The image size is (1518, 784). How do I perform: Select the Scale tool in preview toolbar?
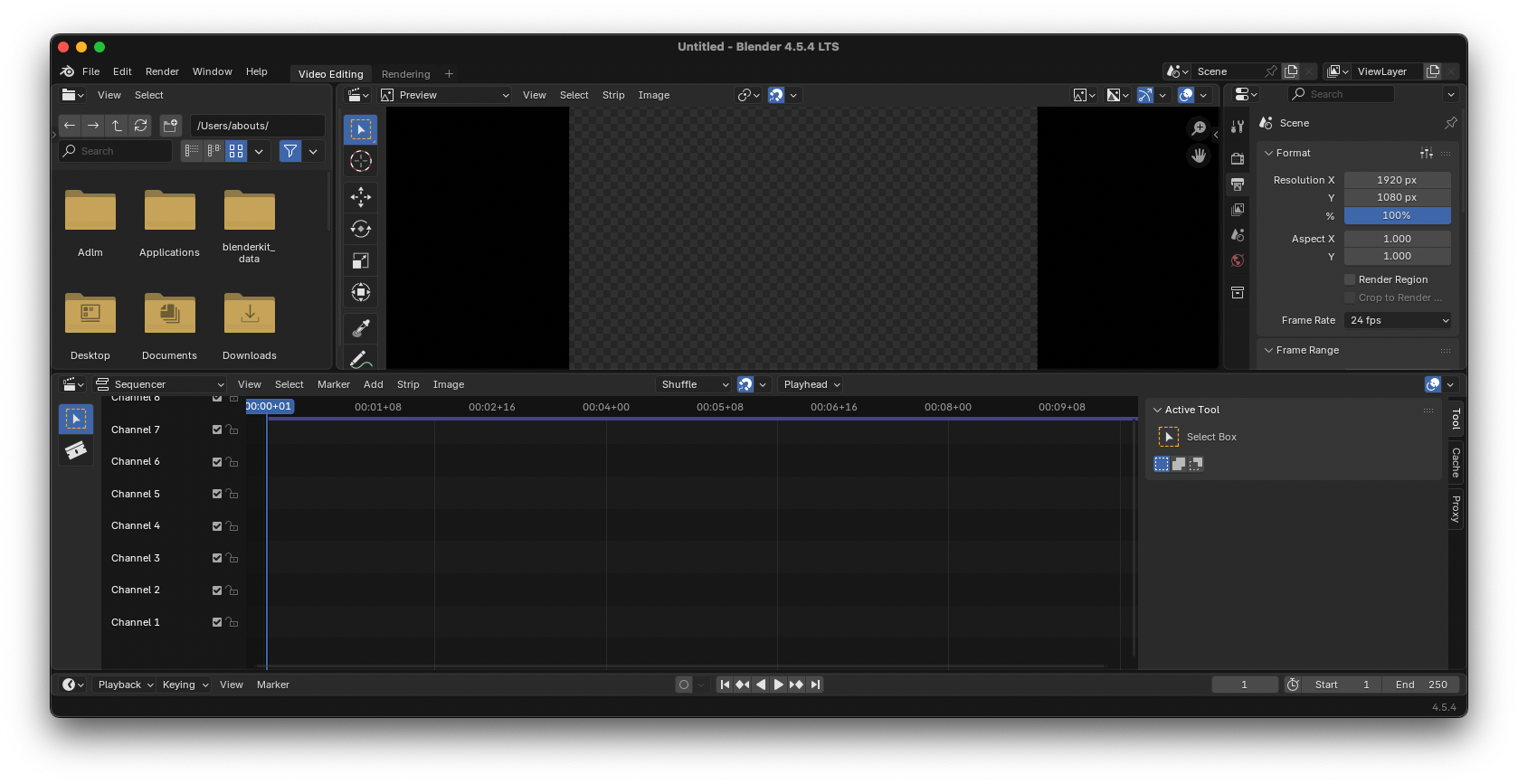360,260
